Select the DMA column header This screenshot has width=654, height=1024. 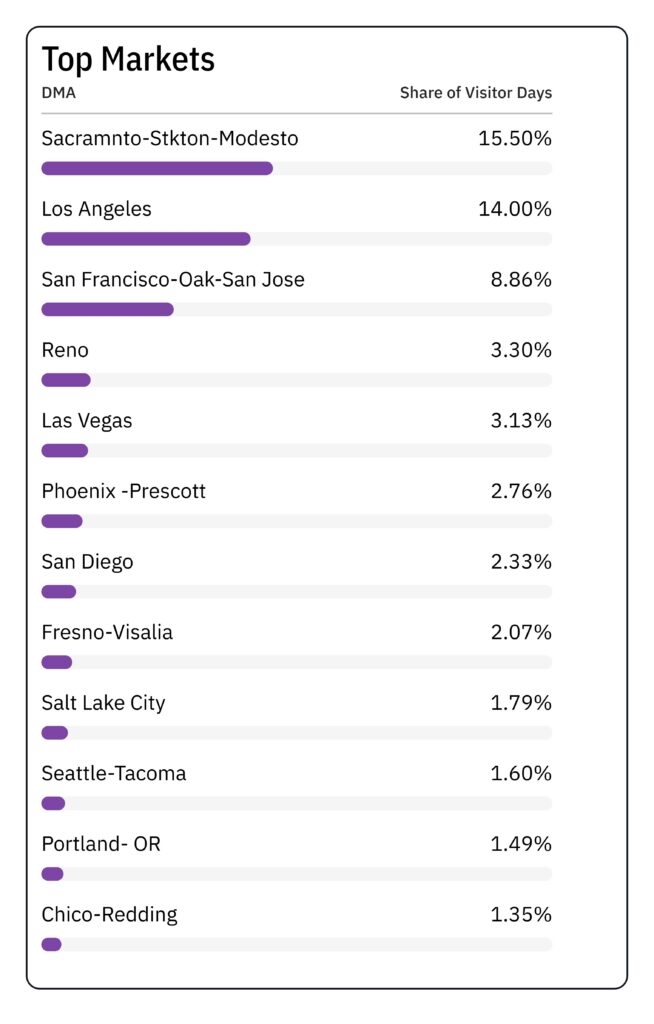[x=59, y=93]
